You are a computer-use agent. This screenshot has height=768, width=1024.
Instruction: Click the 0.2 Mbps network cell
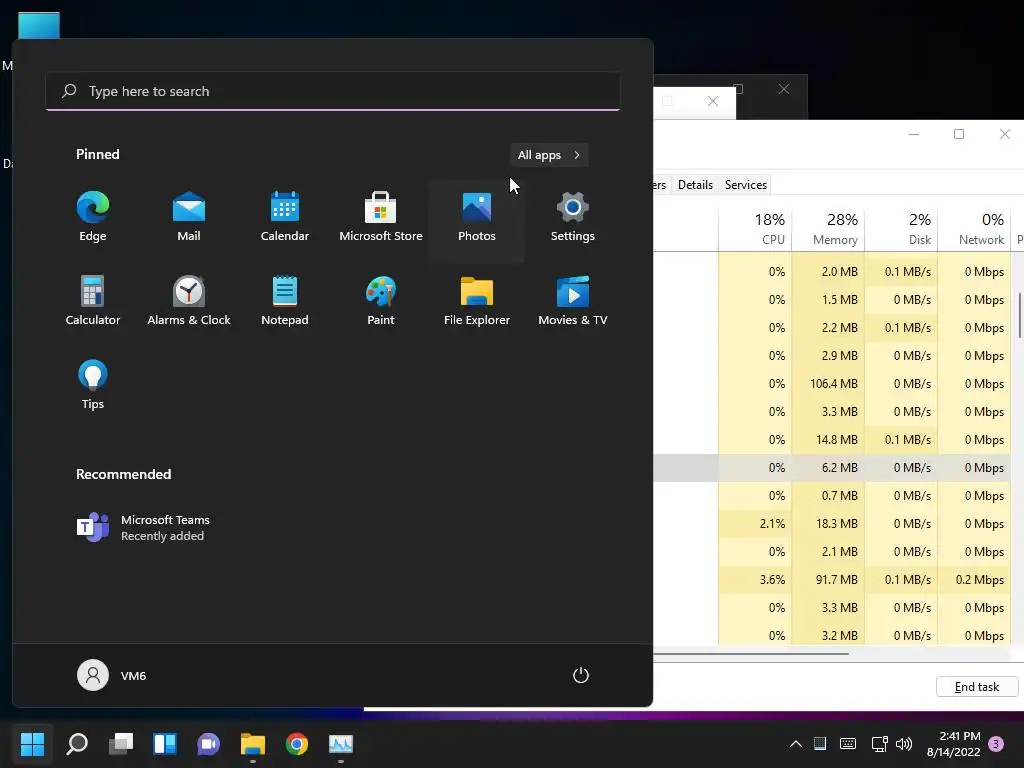coord(974,580)
